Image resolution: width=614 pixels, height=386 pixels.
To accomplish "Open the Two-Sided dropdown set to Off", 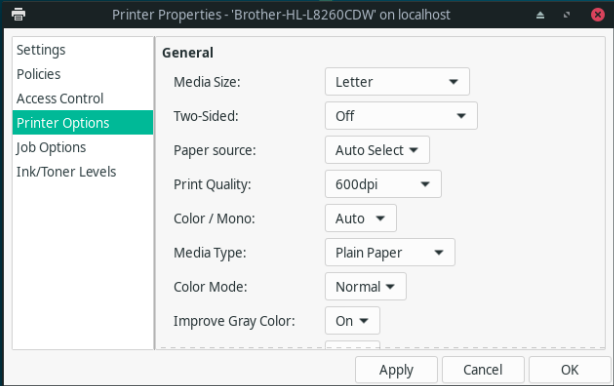I will [x=401, y=116].
